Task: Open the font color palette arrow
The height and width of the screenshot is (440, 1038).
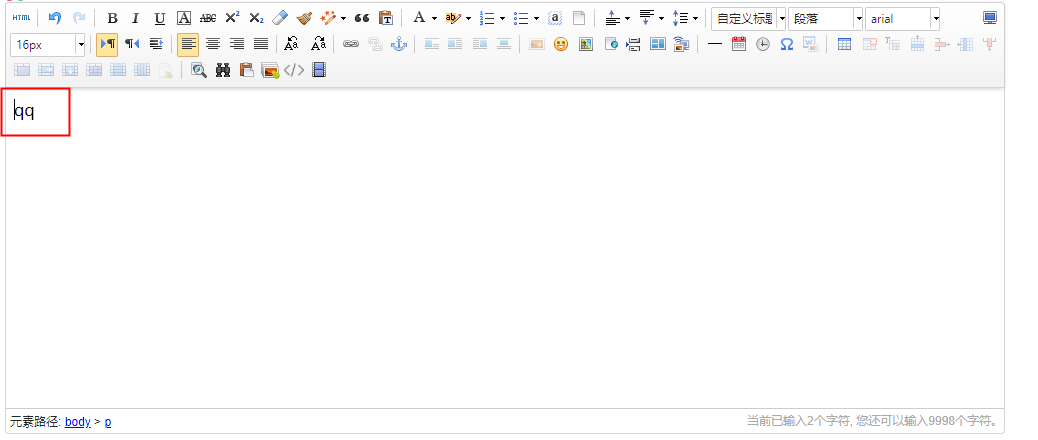Action: [434, 19]
